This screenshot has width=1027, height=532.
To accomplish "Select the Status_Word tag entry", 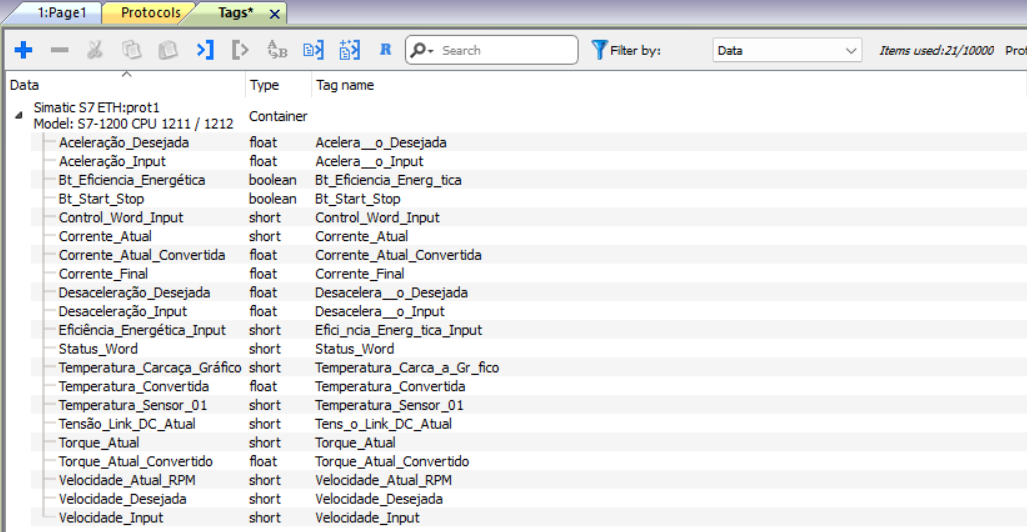I will pyautogui.click(x=98, y=349).
